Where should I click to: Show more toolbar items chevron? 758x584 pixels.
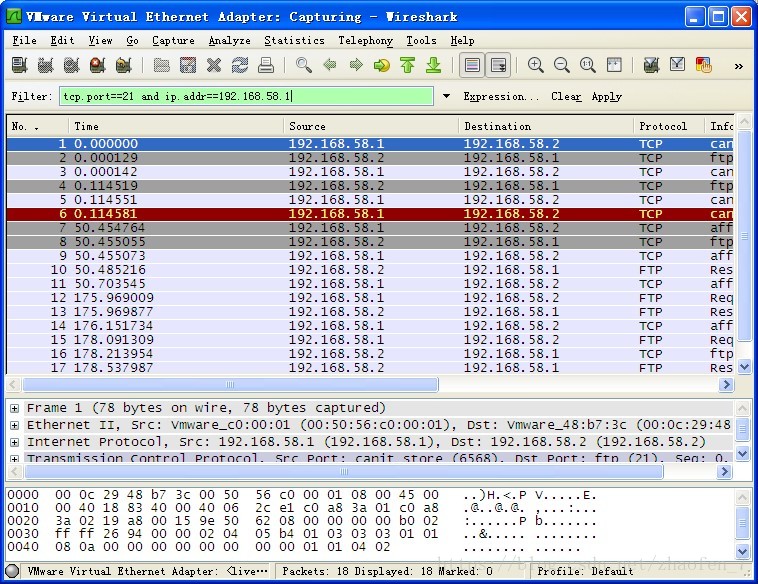click(x=739, y=66)
